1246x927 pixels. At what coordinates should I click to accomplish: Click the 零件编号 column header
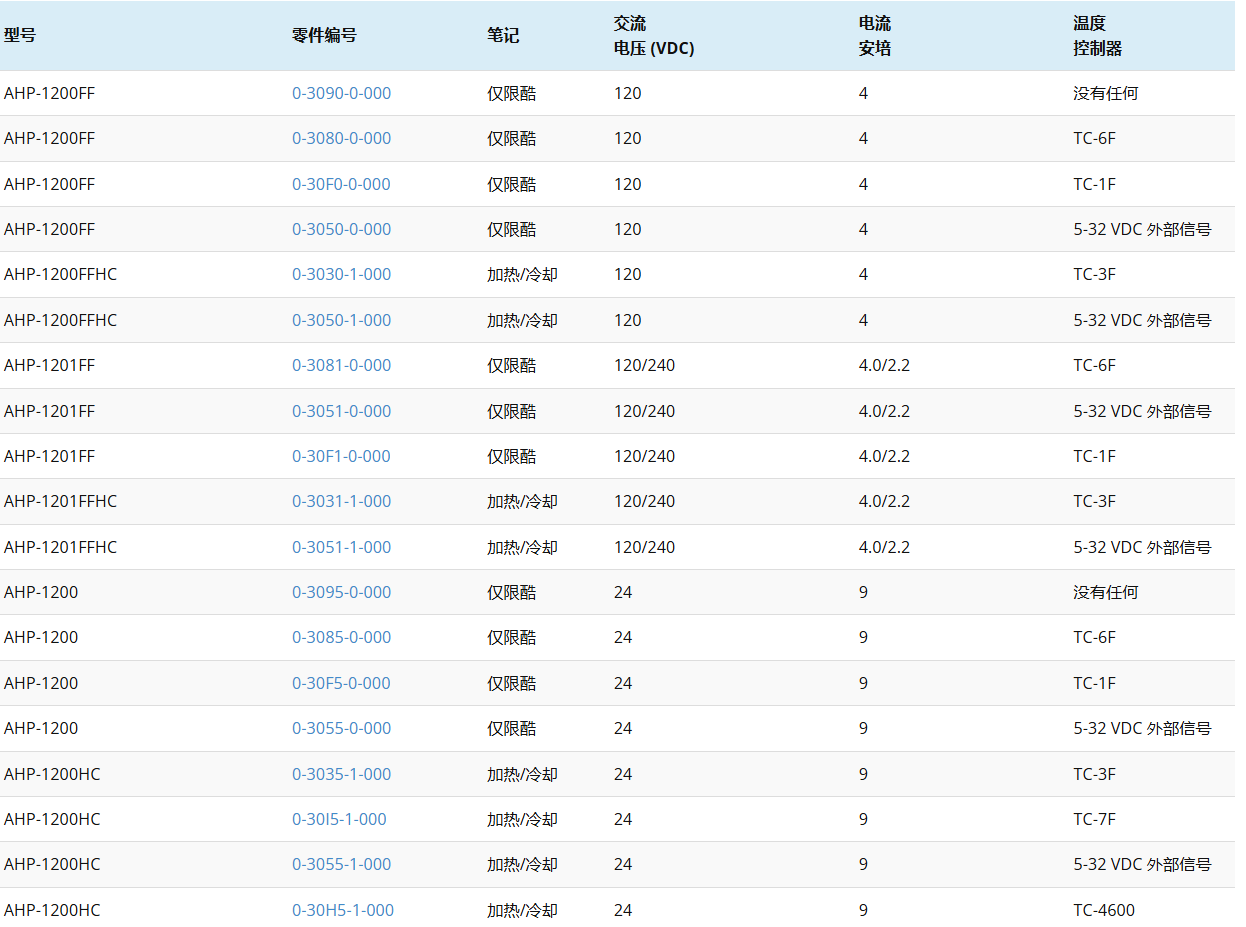[x=324, y=35]
